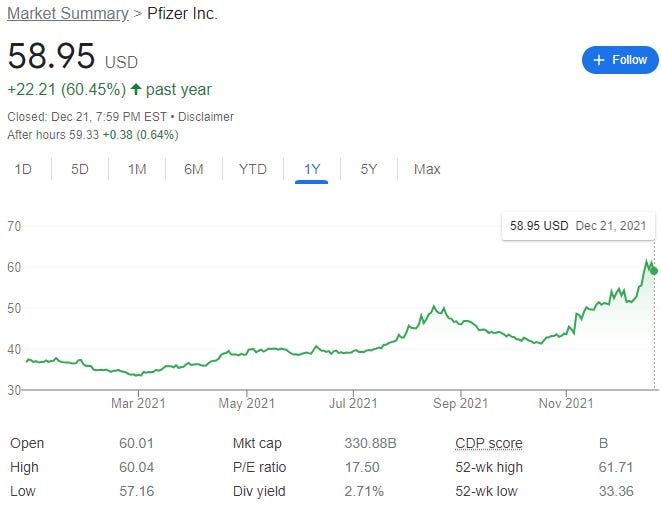Screen dimensions: 661x508
Task: Click the 58.95 USD chart tooltip
Action: pyautogui.click(x=578, y=226)
